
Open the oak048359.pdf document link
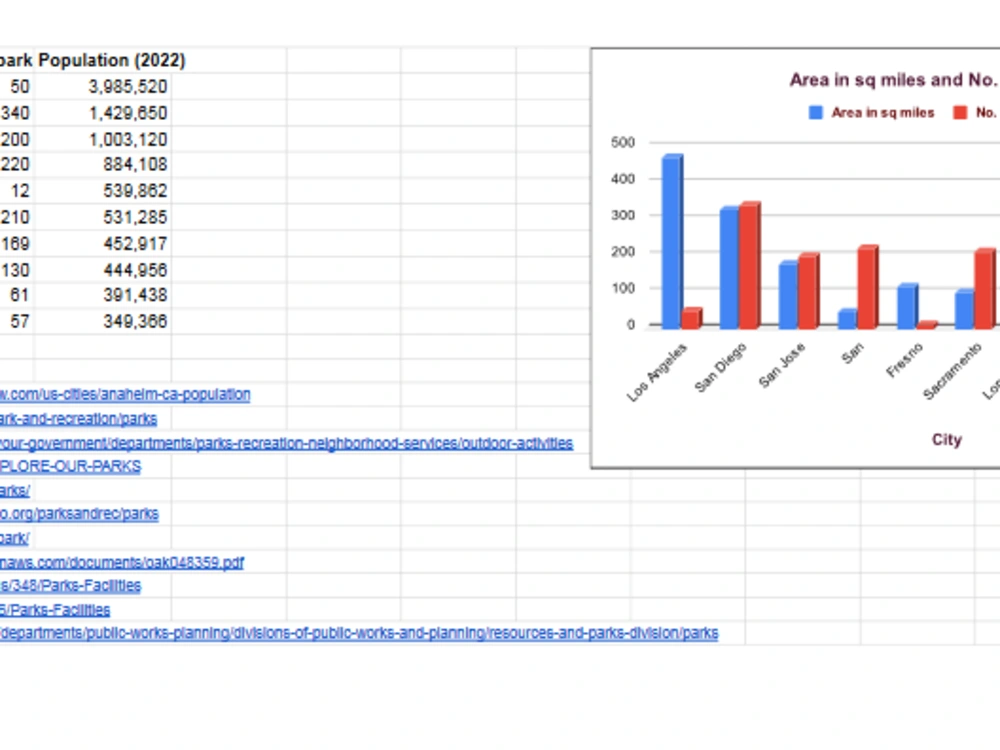[122, 562]
